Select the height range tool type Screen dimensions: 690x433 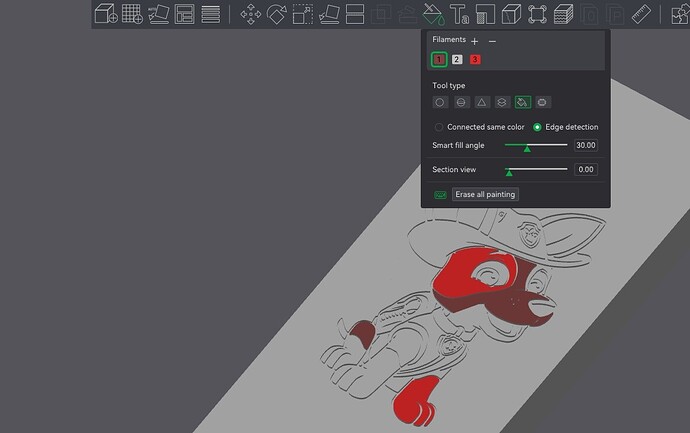pyautogui.click(x=502, y=103)
